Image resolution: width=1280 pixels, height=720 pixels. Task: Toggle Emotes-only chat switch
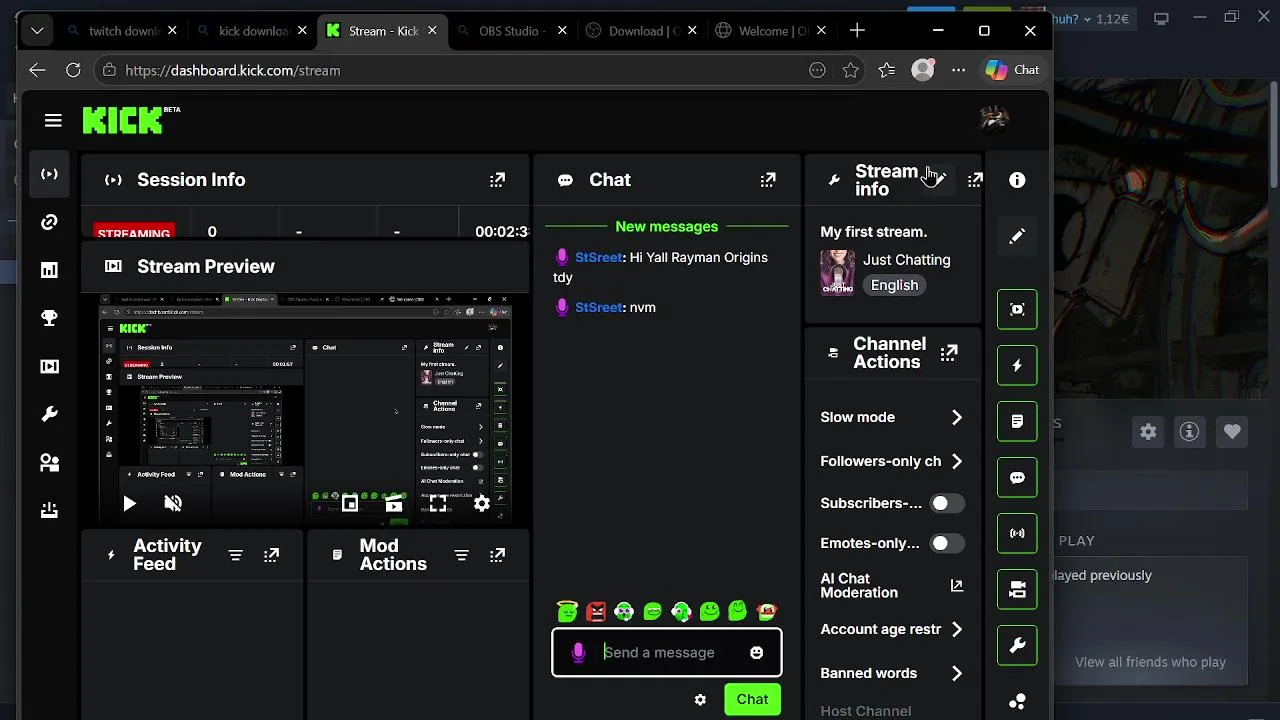click(x=947, y=543)
